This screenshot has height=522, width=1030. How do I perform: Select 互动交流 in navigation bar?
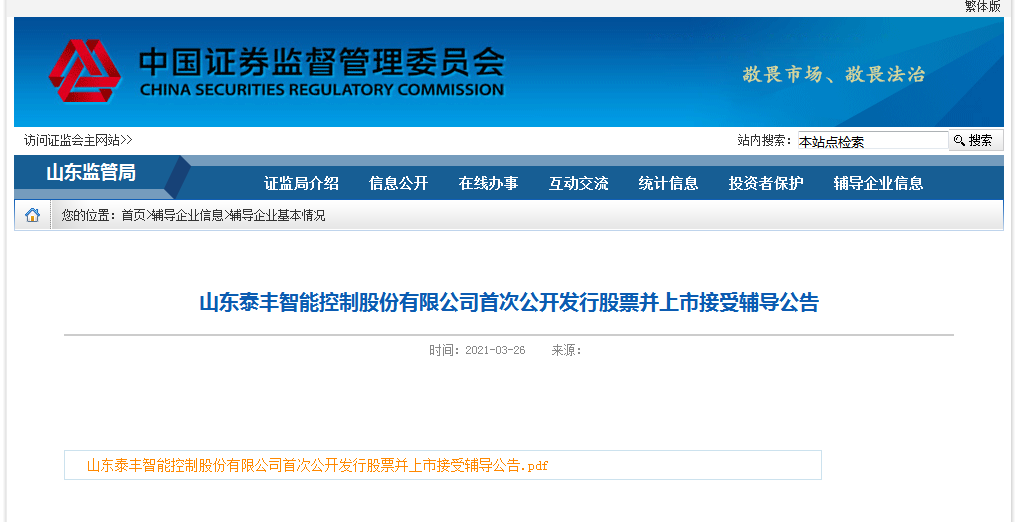[x=578, y=183]
